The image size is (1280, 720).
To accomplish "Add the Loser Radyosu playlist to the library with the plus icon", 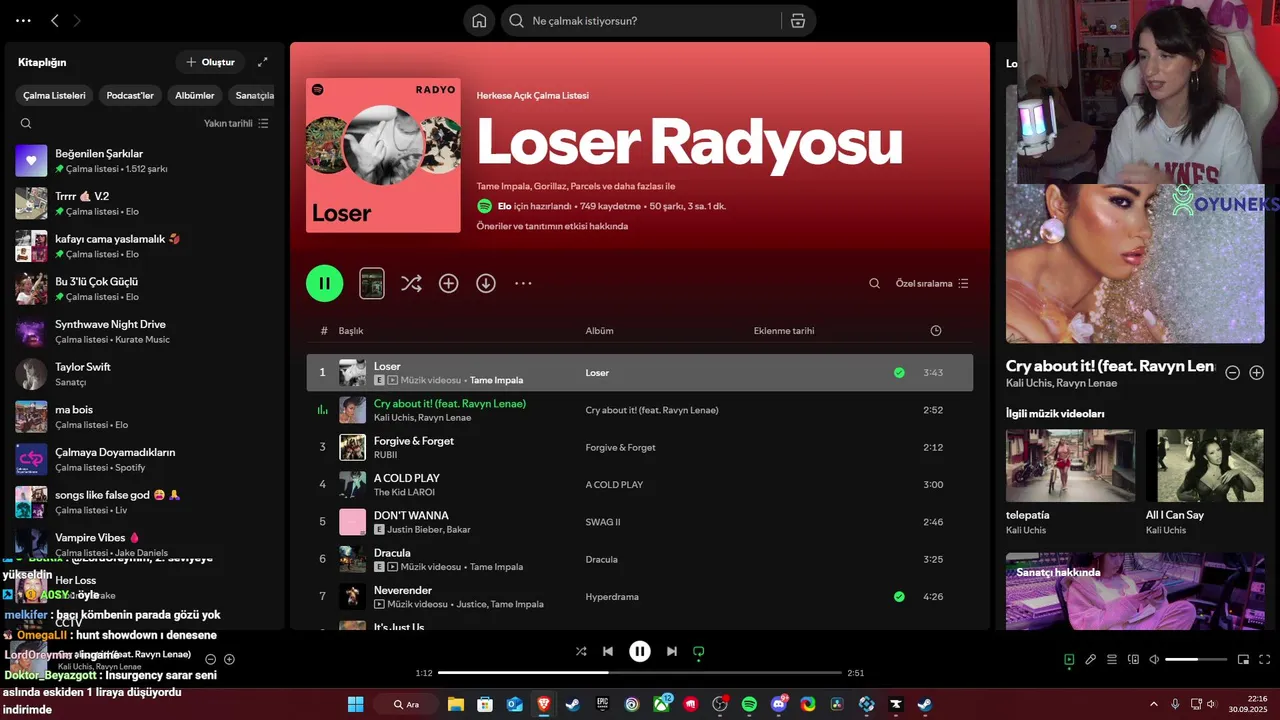I will coord(449,283).
